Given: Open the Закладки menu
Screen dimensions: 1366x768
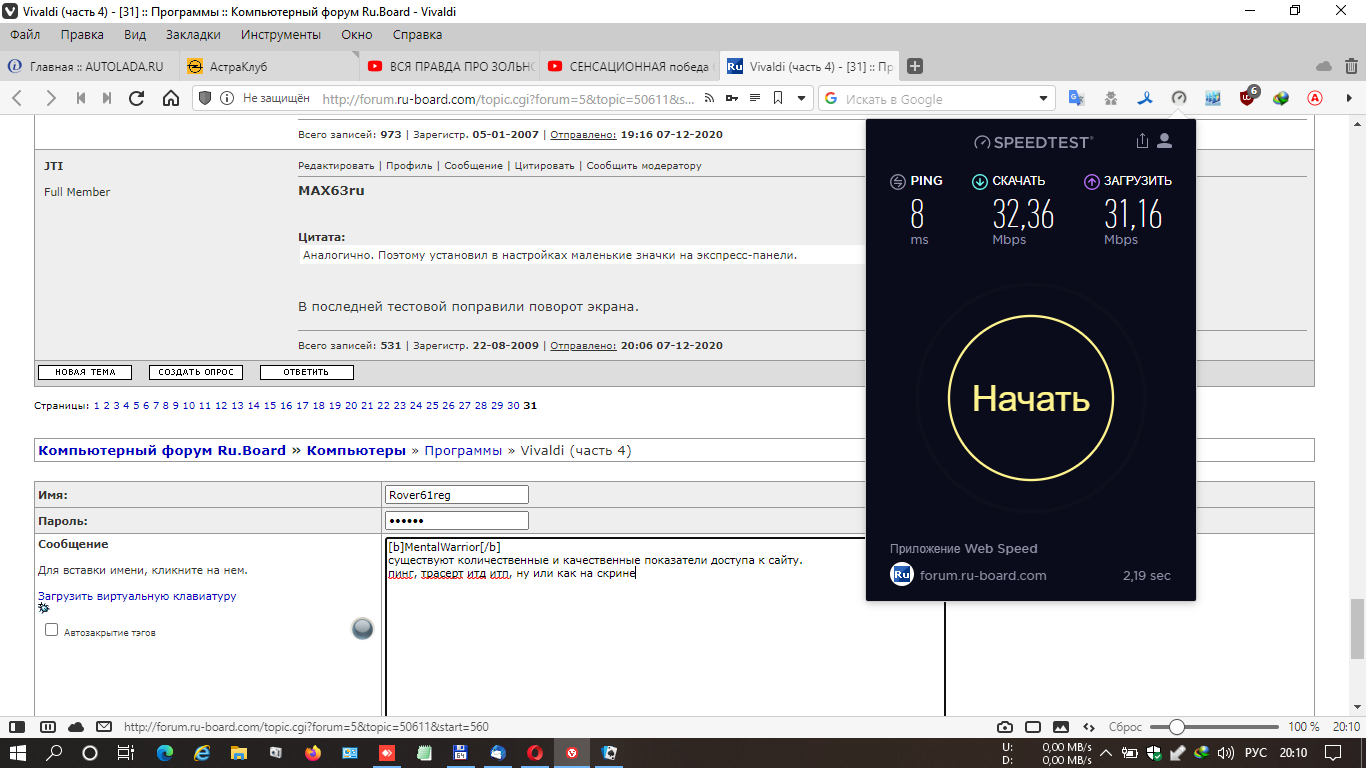Looking at the screenshot, I should pos(192,34).
